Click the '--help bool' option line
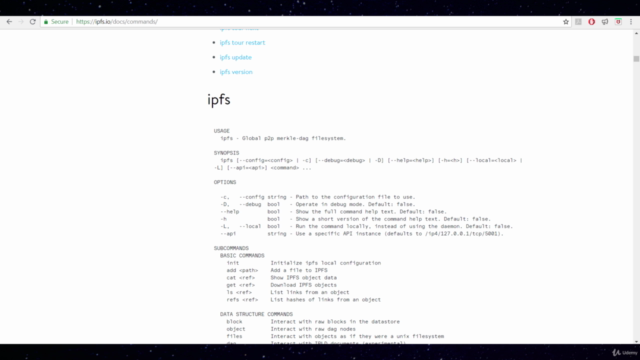Image resolution: width=640 pixels, height=360 pixels. click(333, 211)
